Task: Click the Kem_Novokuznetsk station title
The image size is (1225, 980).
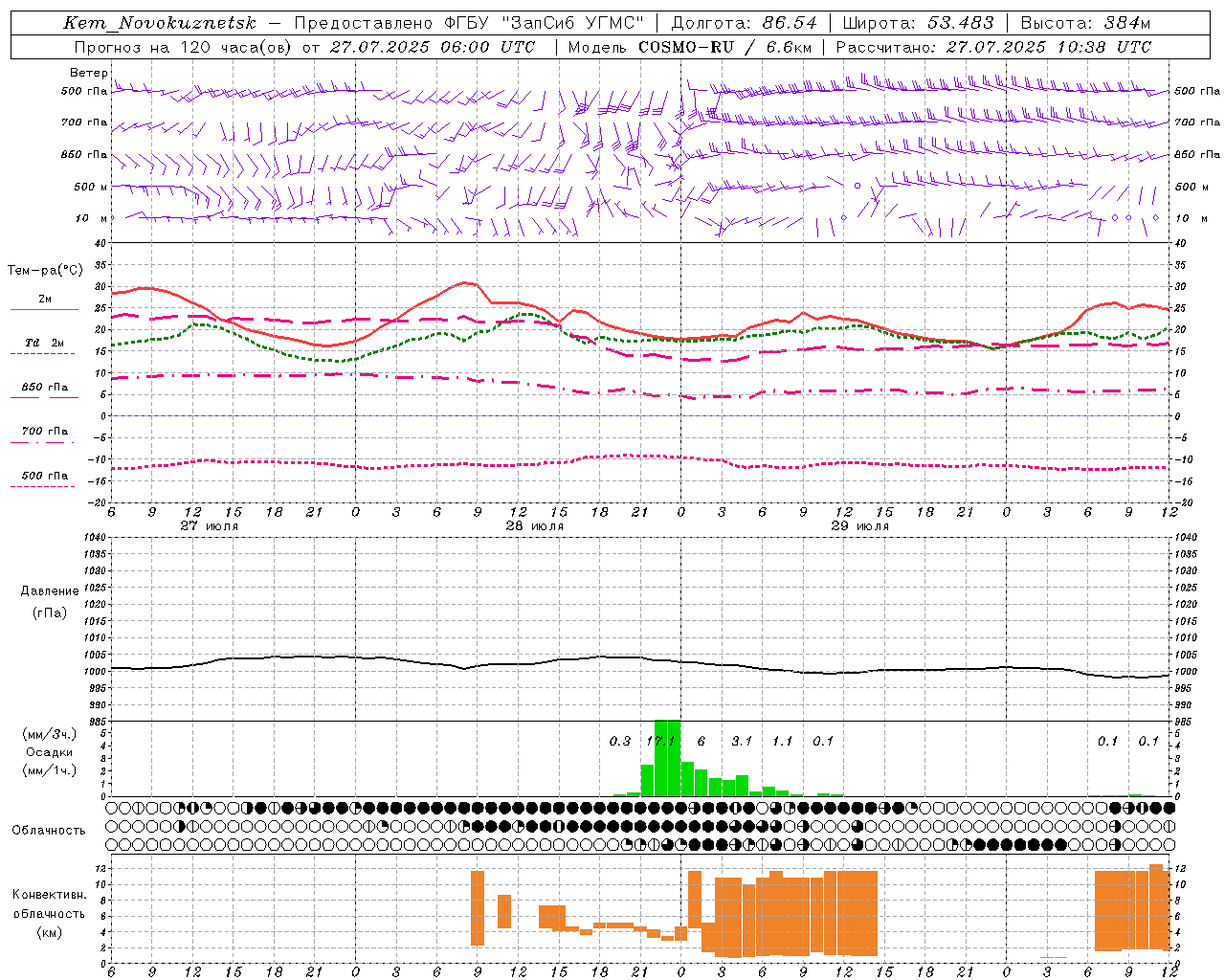Action: click(160, 23)
